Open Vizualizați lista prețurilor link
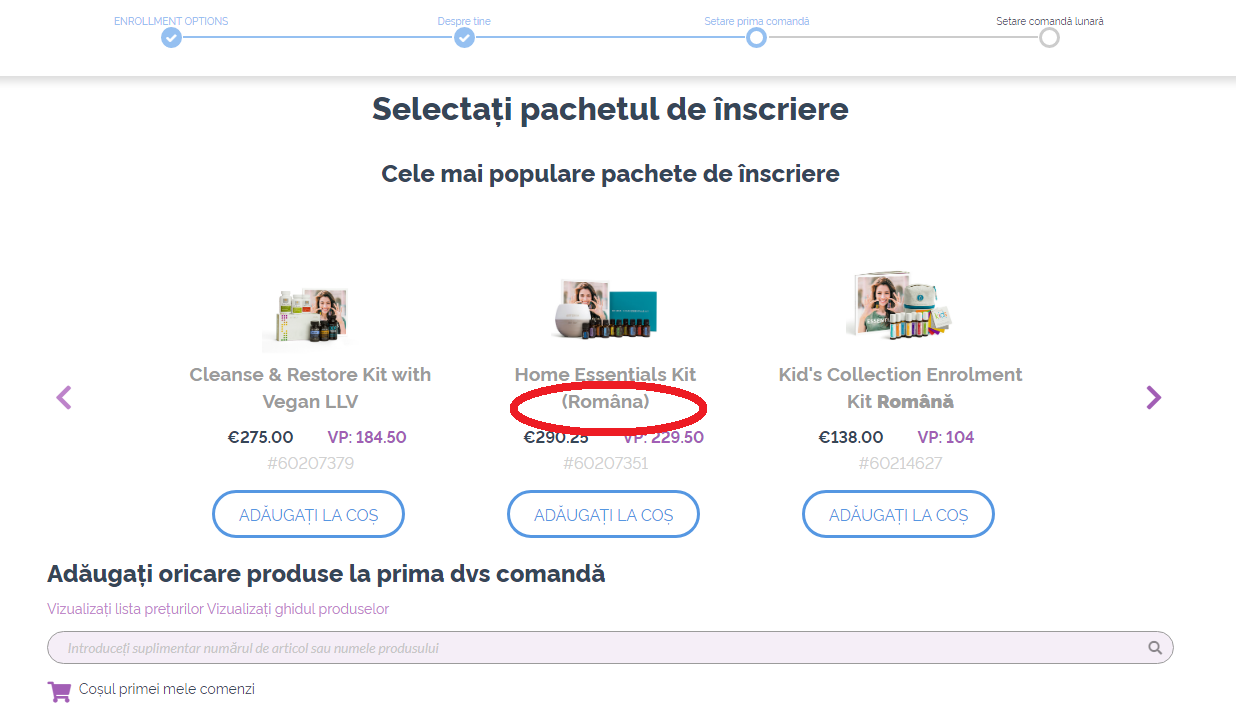The width and height of the screenshot is (1236, 711). tap(125, 609)
